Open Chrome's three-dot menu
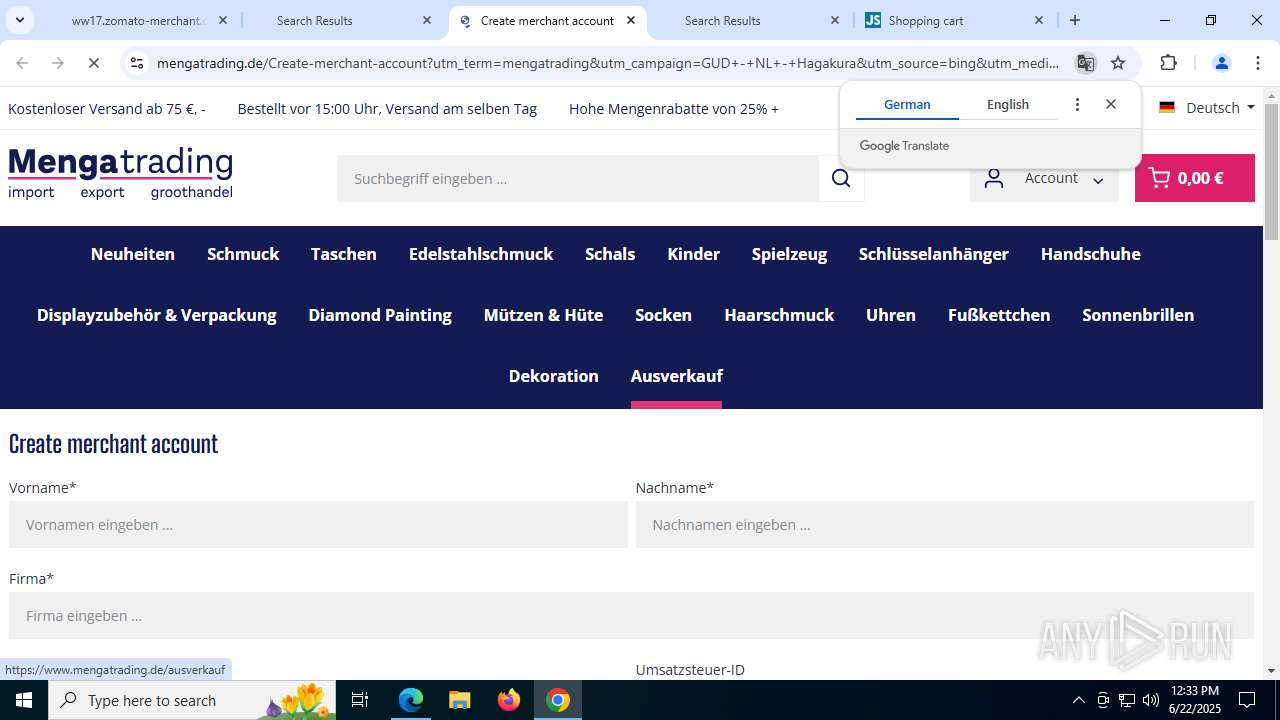The width and height of the screenshot is (1280, 720). pos(1257,63)
